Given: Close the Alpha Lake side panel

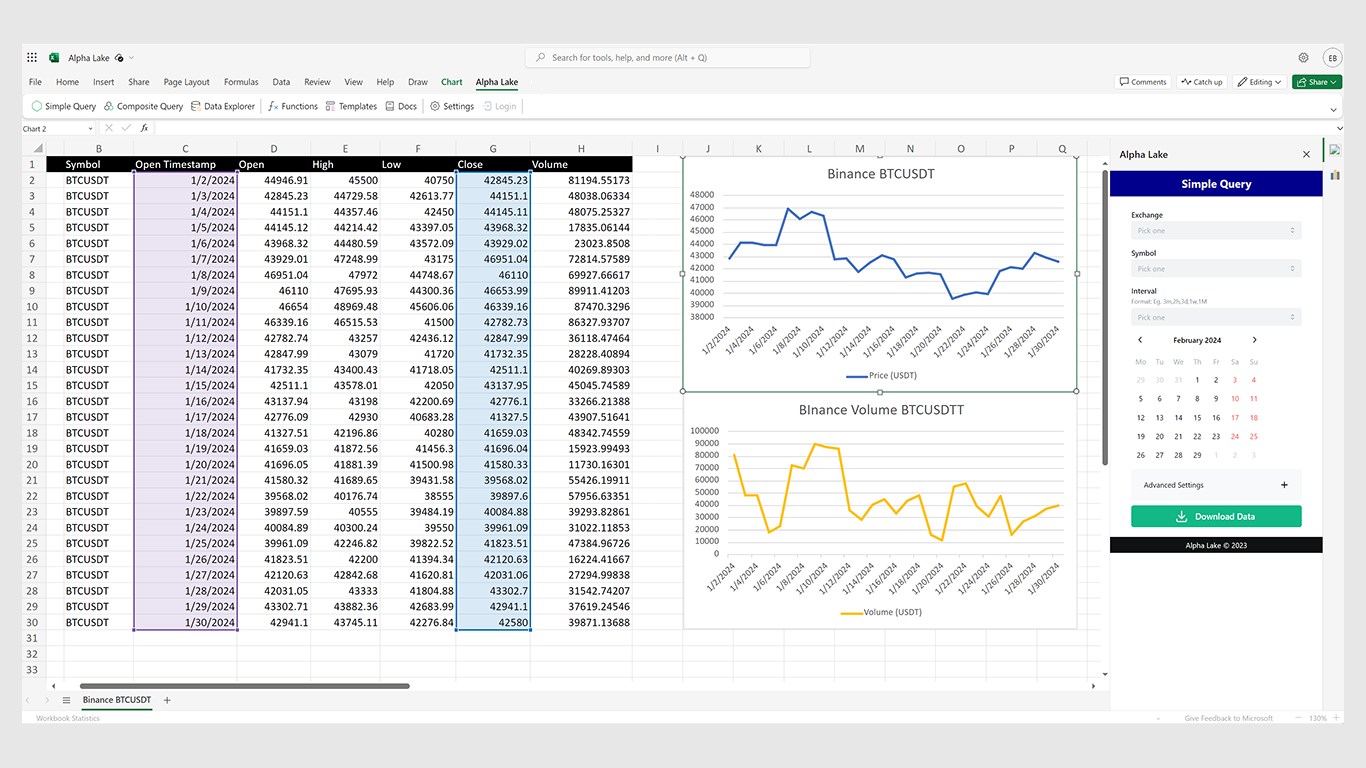Looking at the screenshot, I should point(1306,154).
